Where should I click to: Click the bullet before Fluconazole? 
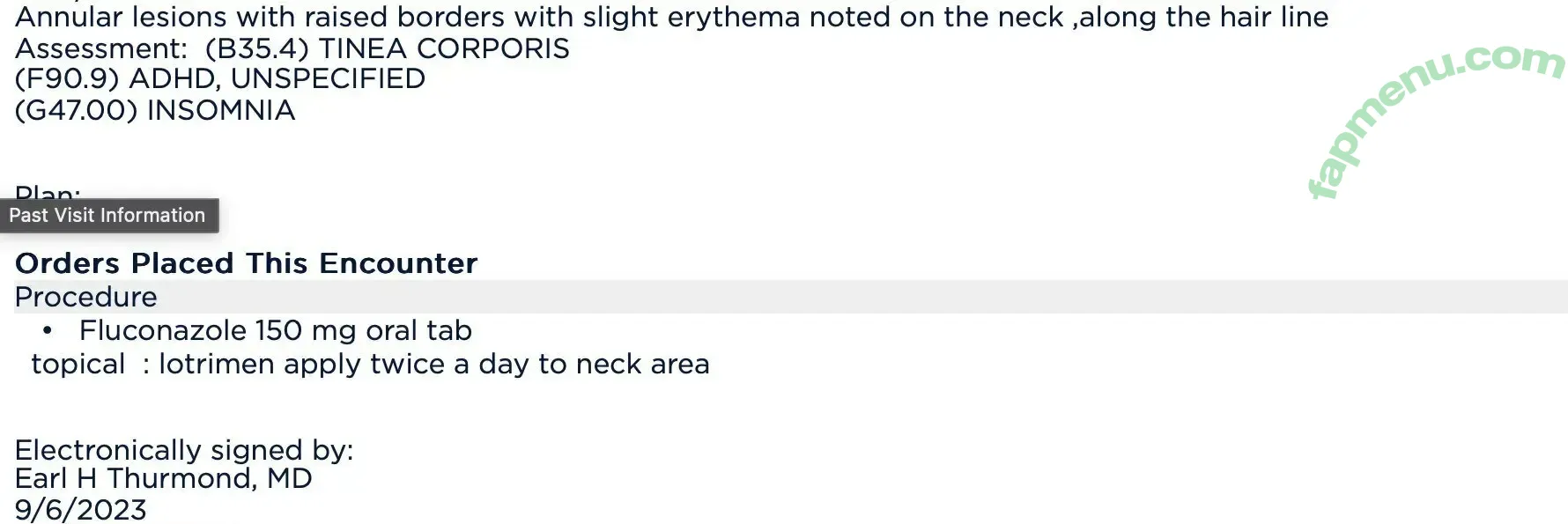[x=48, y=331]
